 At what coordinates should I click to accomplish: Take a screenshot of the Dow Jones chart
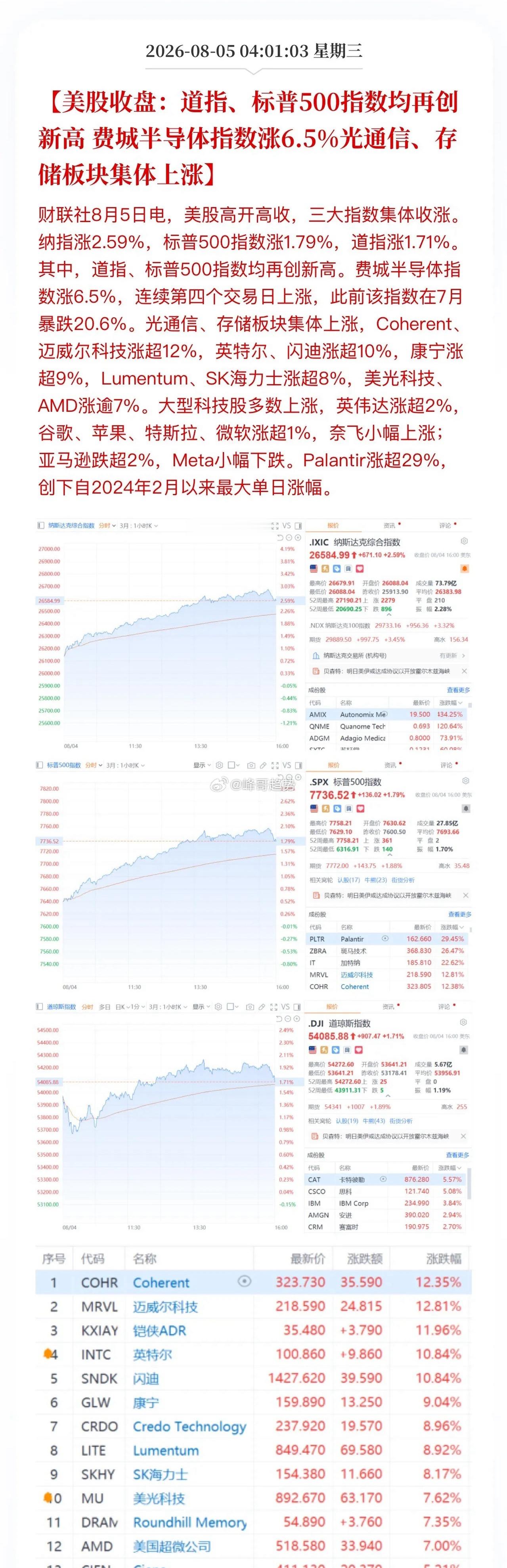(x=250, y=1007)
